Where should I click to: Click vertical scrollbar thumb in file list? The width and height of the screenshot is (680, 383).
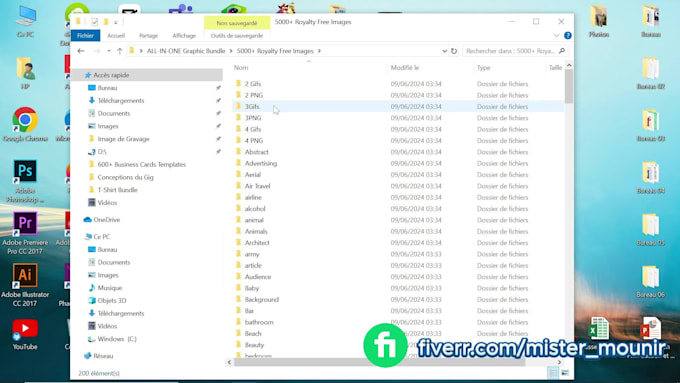point(569,86)
